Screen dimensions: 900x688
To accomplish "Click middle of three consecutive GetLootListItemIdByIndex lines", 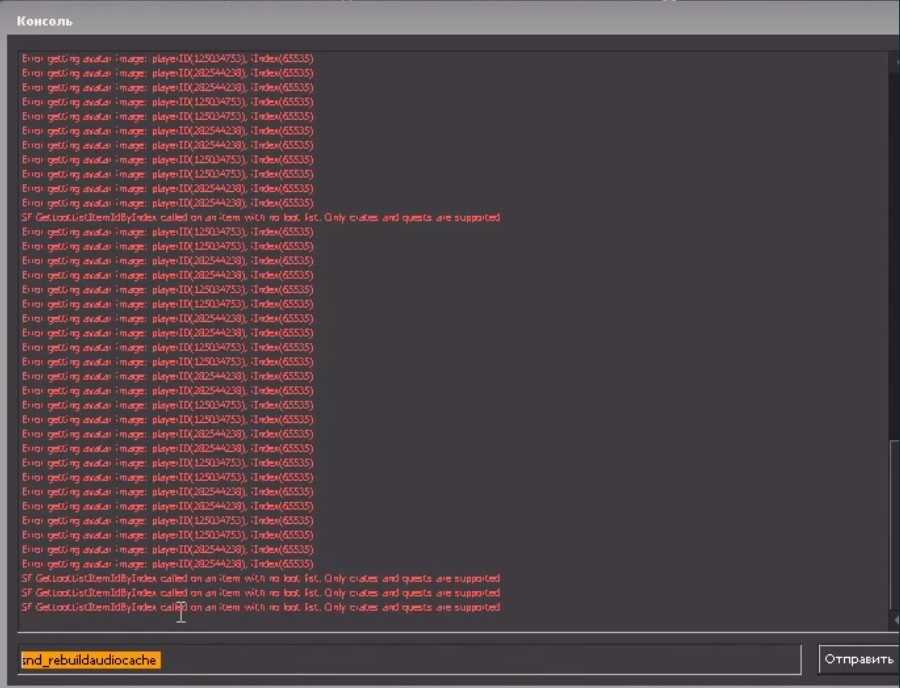I will 260,593.
